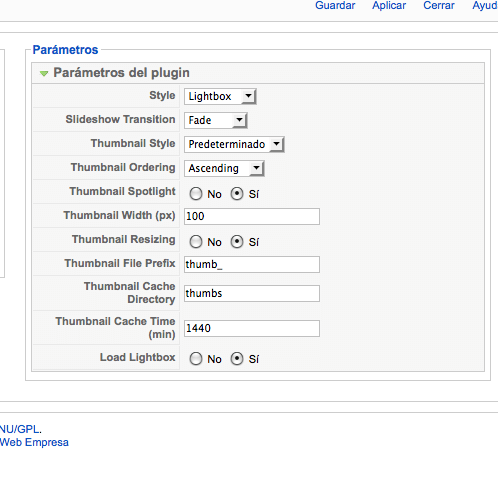Collapse the Parámetros del plugin green arrow

pos(44,73)
